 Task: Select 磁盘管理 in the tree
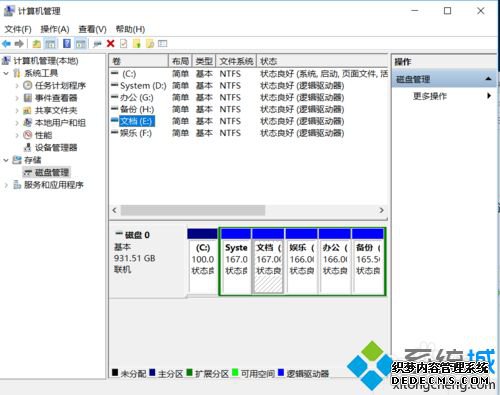[x=52, y=172]
